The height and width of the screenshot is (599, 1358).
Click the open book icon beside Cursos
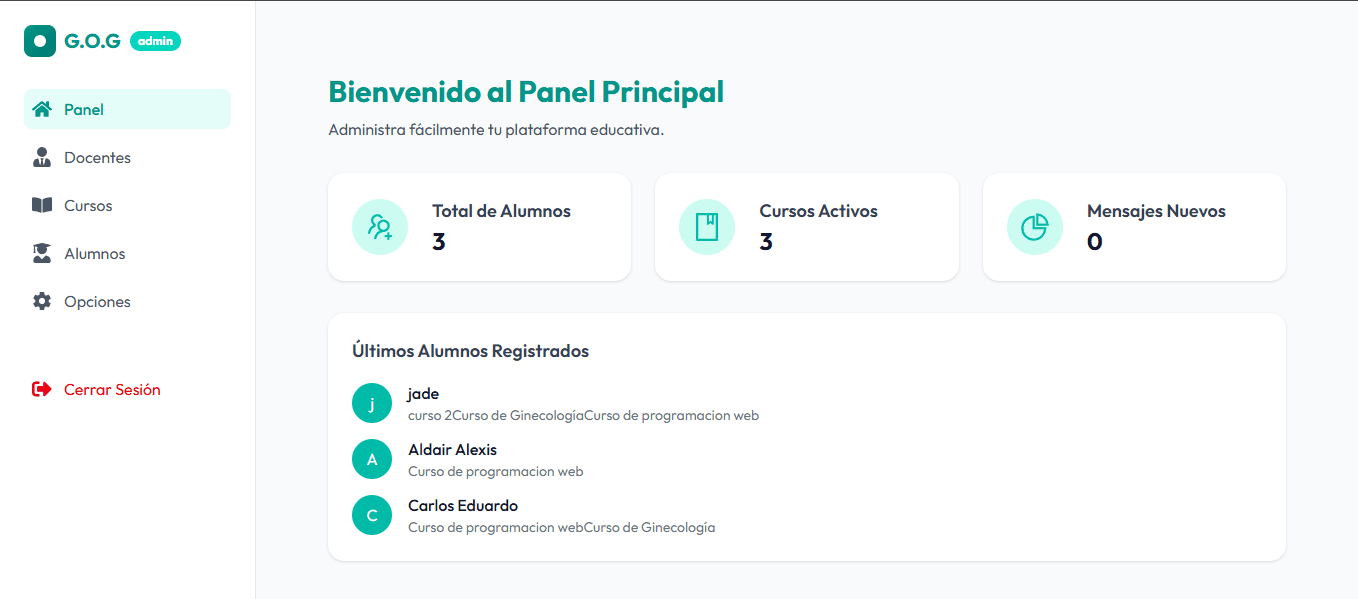42,205
